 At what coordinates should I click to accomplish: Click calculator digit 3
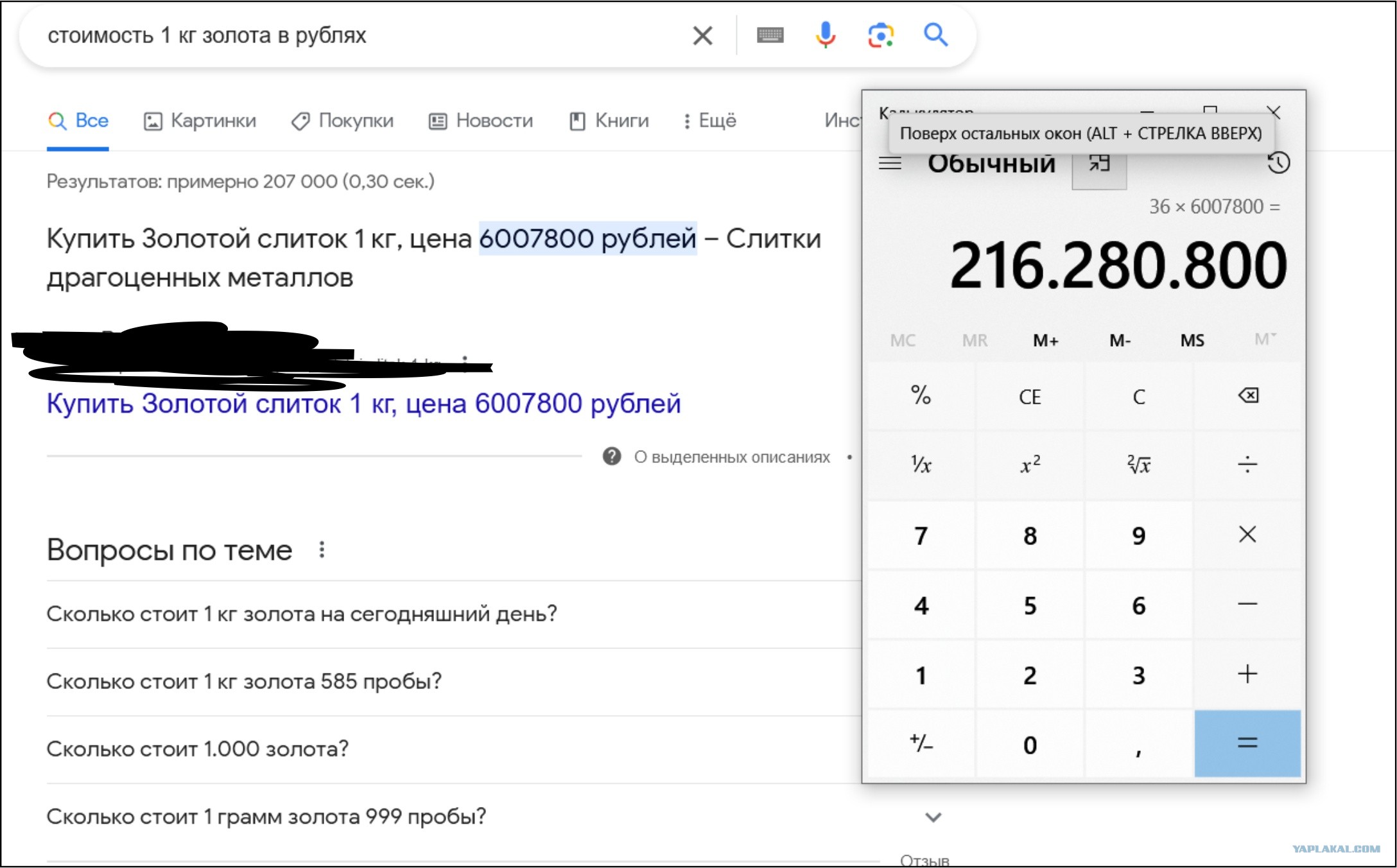(x=1138, y=674)
